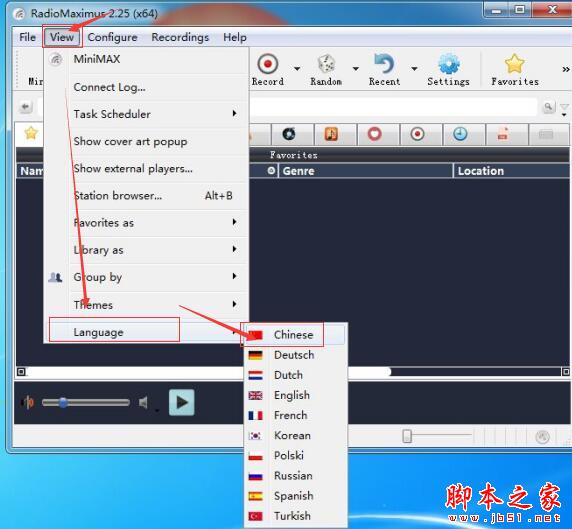Screen dimensions: 572x529
Task: Select Spanish language
Action: pyautogui.click(x=295, y=496)
